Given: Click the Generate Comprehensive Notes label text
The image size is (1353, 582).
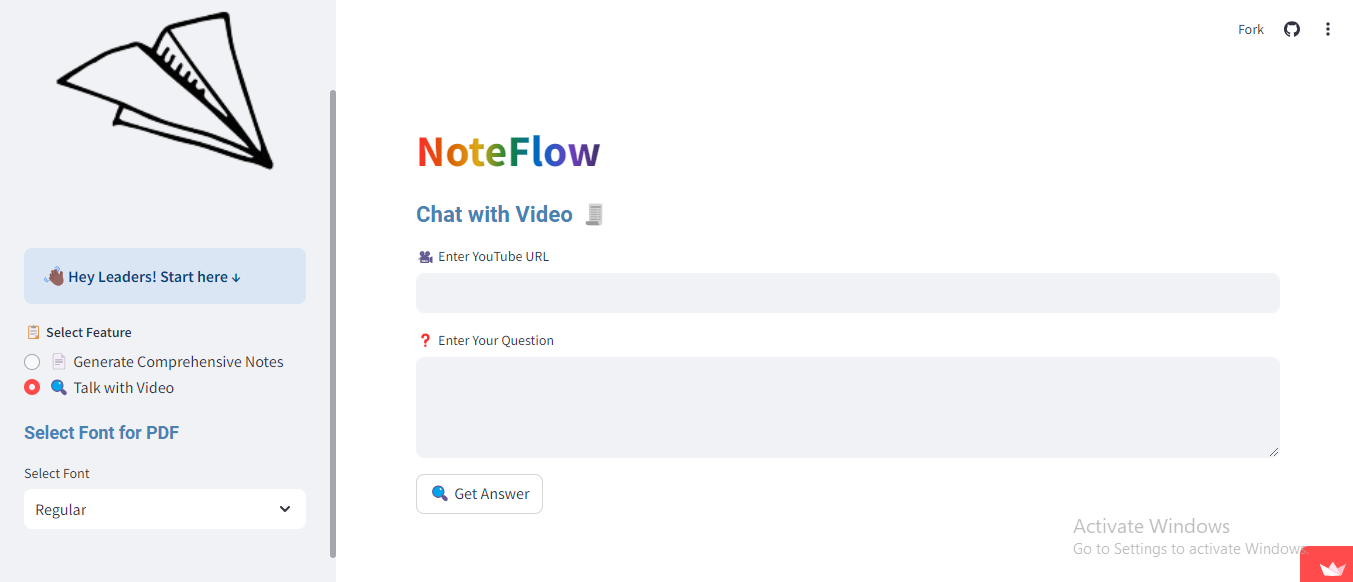Looking at the screenshot, I should pos(178,362).
